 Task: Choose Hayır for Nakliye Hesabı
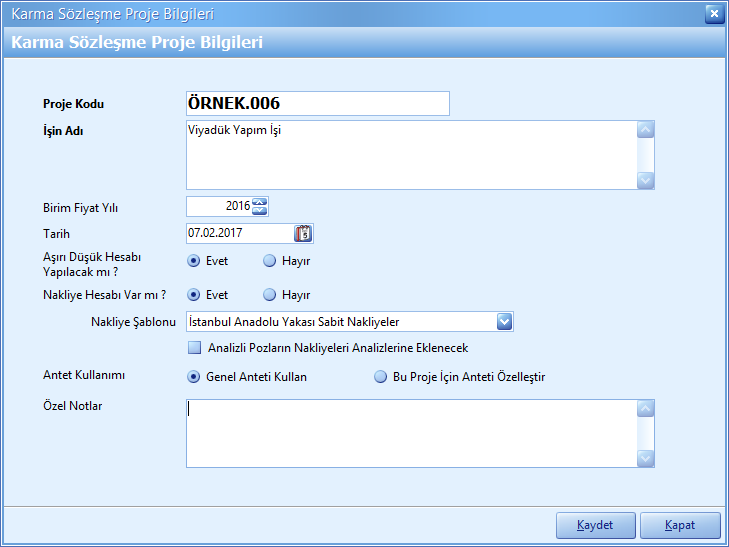269,295
